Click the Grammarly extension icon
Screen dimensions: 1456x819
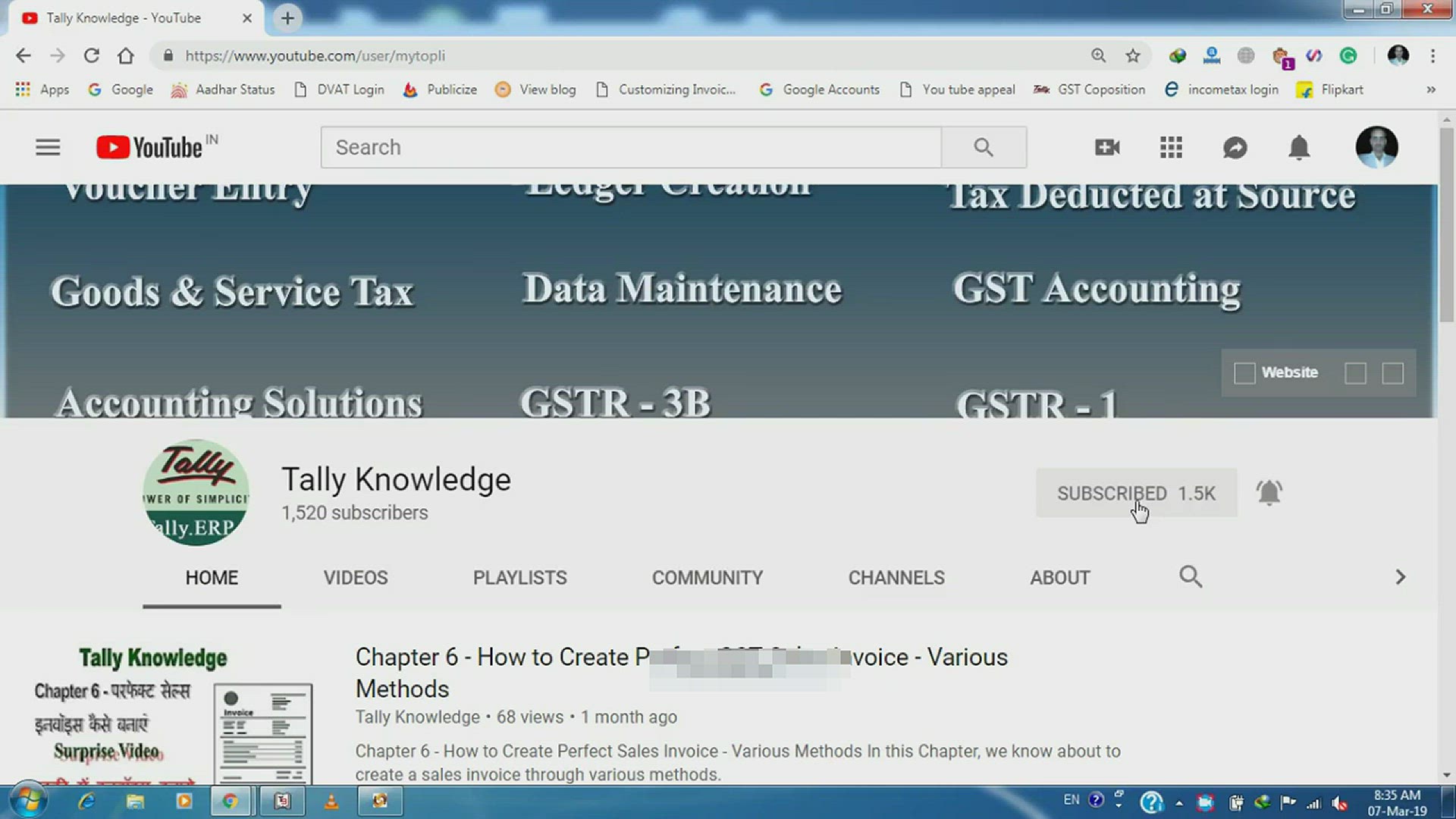click(x=1348, y=55)
